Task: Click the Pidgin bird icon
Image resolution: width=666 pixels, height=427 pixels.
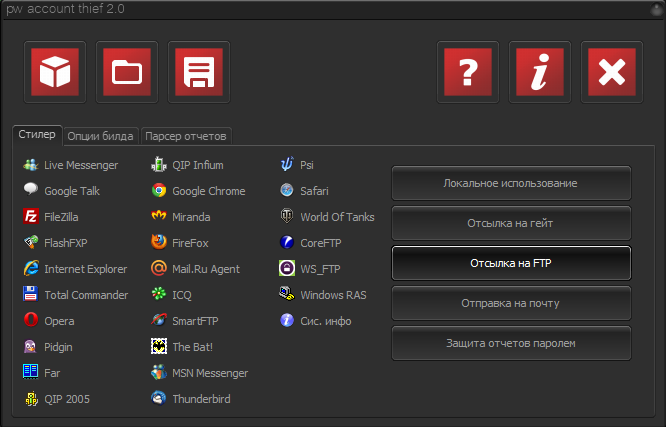Action: (31, 346)
